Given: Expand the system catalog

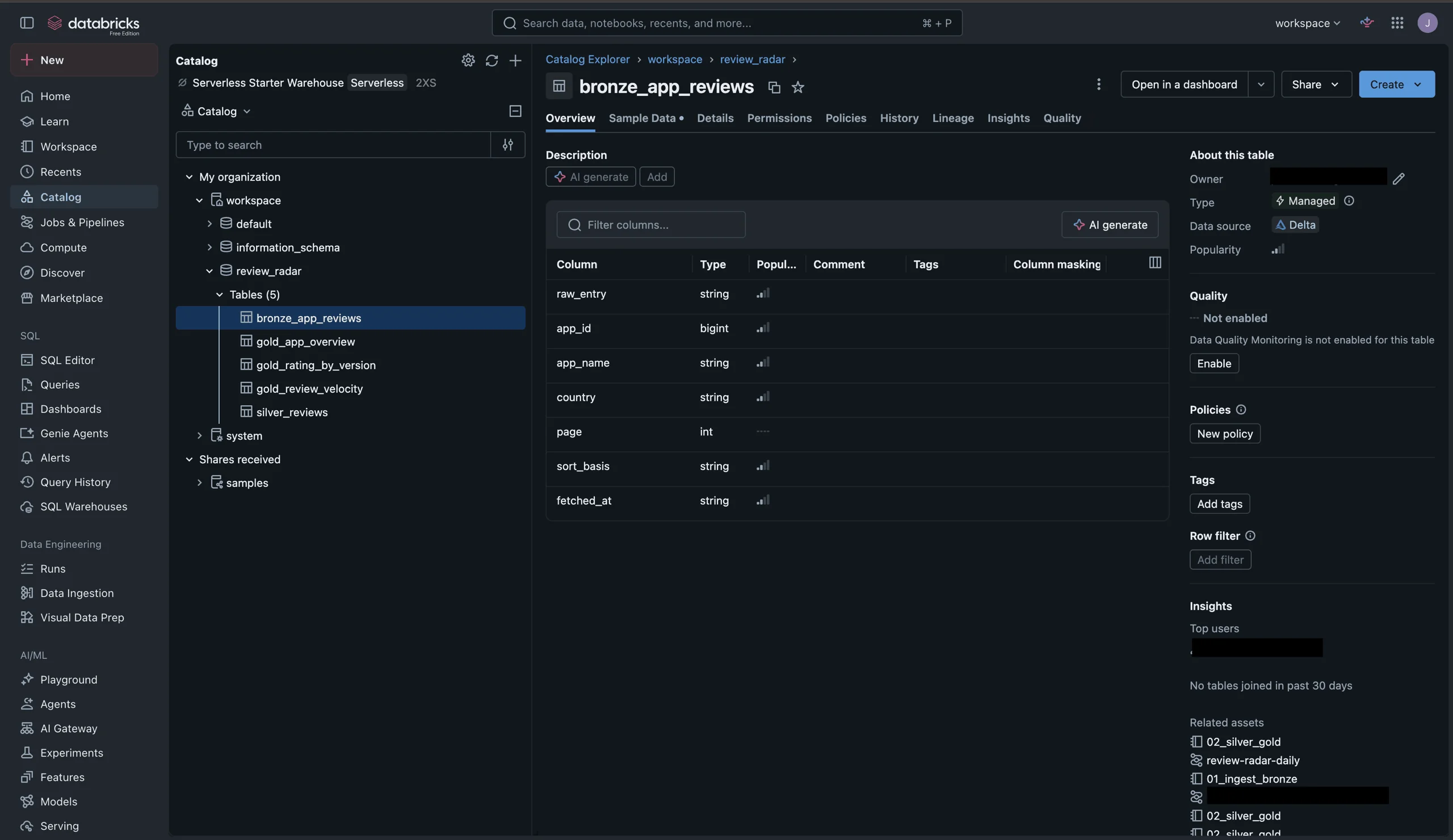Looking at the screenshot, I should click(x=199, y=436).
